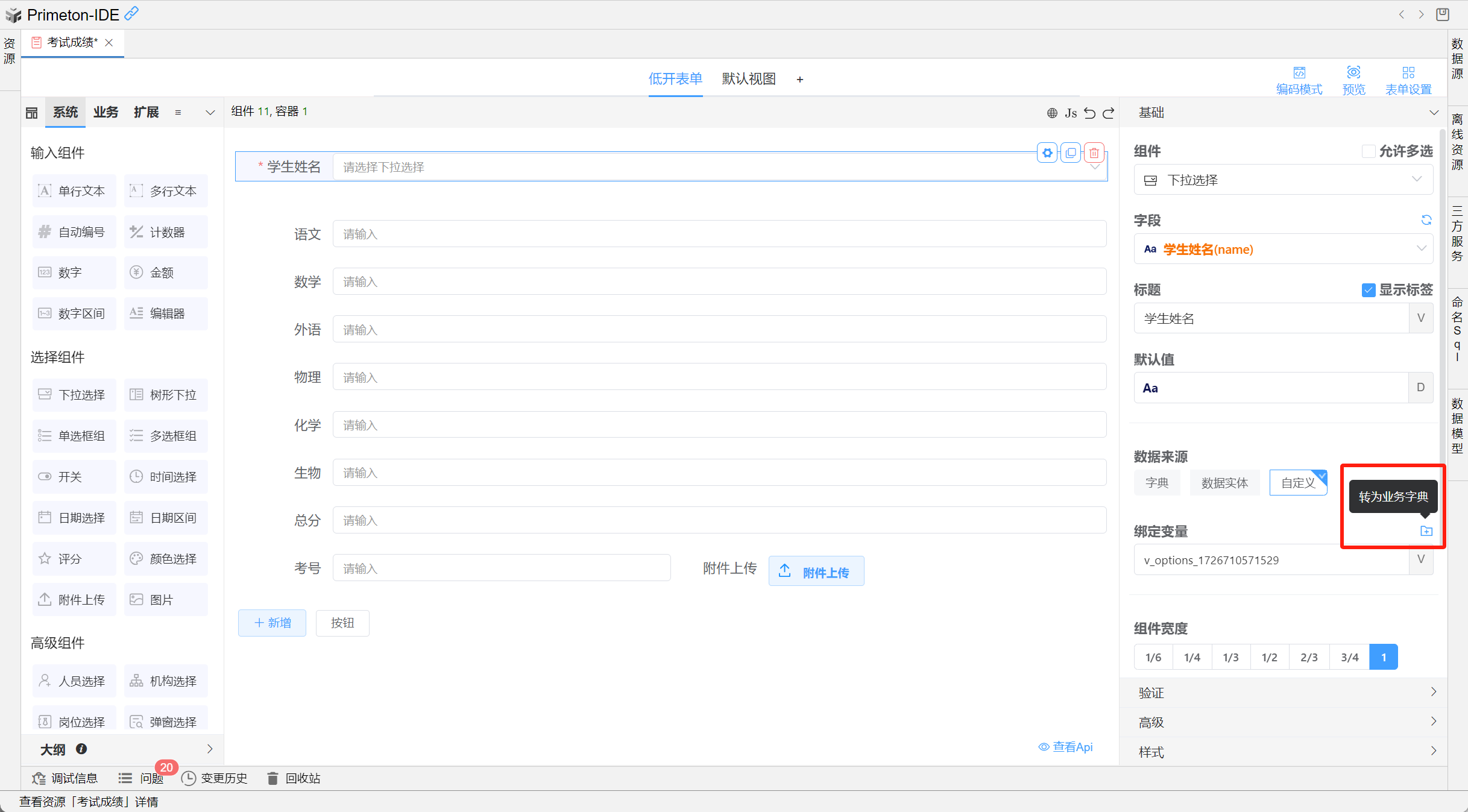
Task: Click the 新增 button
Action: 272,623
